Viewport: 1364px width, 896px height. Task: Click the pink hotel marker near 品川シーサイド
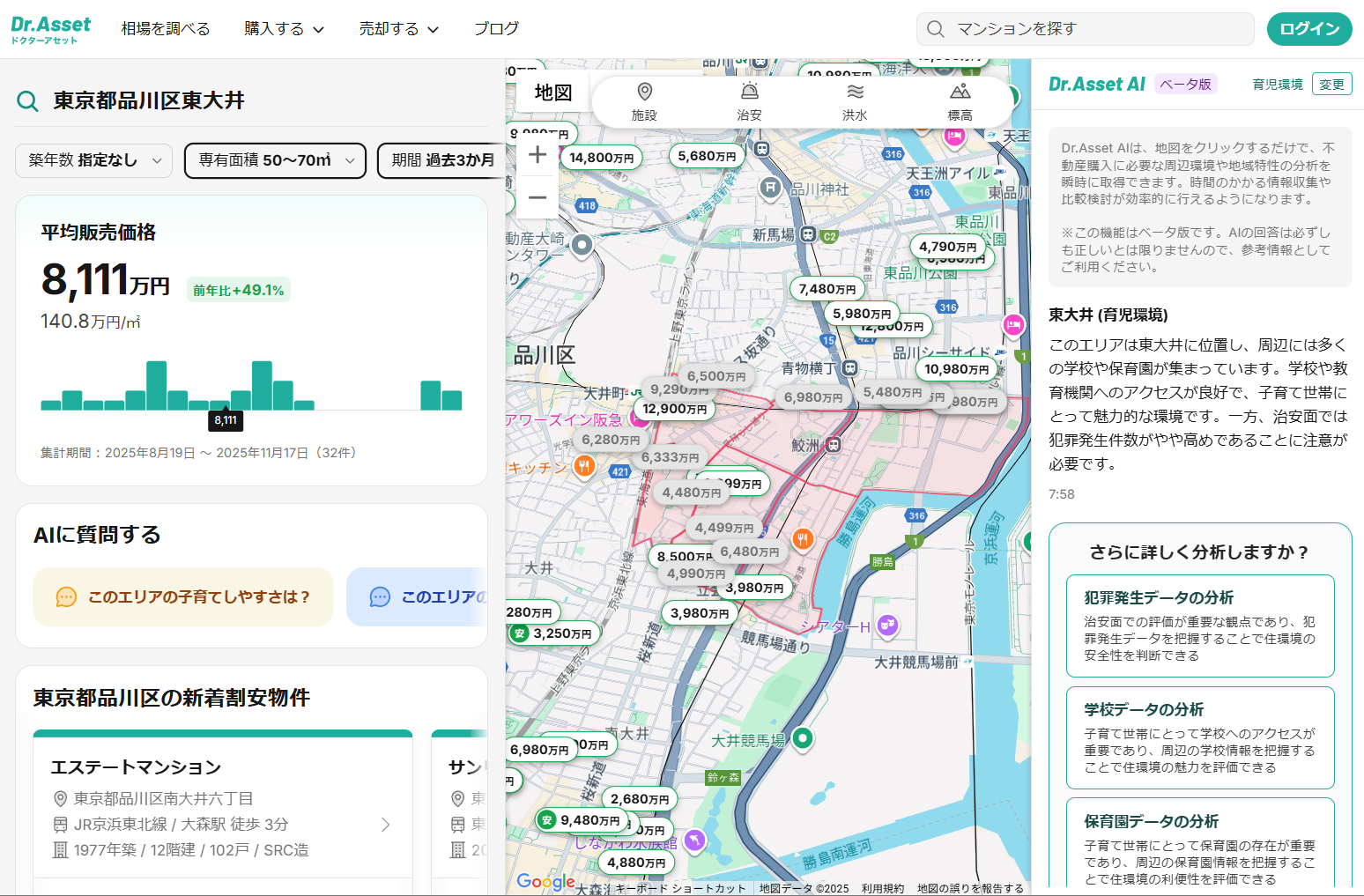[x=1013, y=325]
